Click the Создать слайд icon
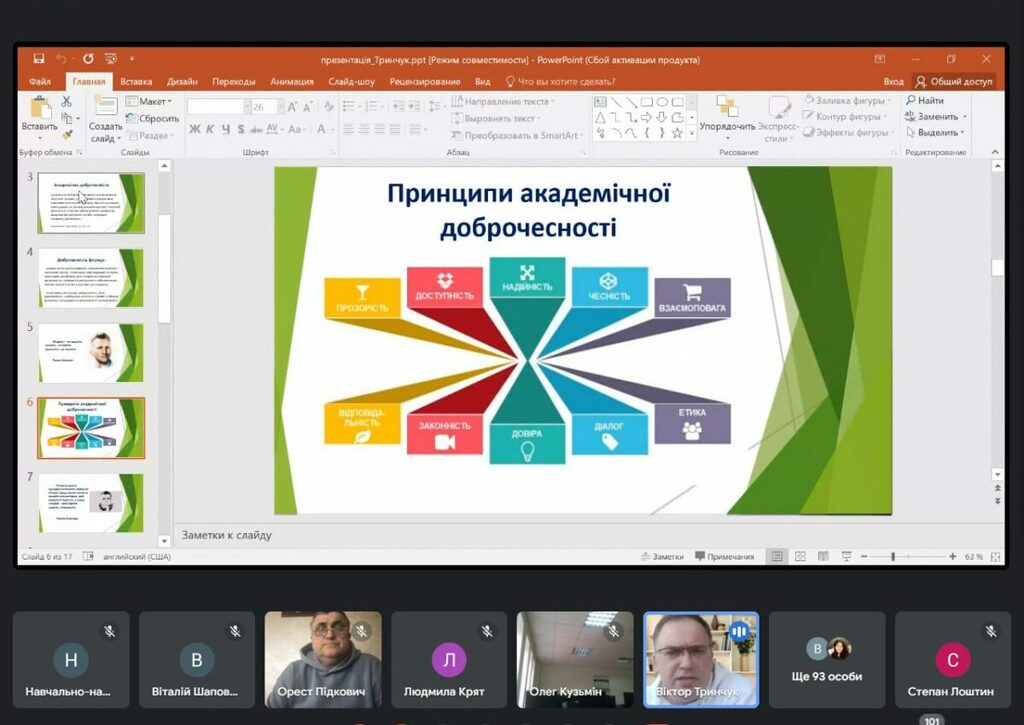Viewport: 1024px width, 725px height. coord(105,108)
